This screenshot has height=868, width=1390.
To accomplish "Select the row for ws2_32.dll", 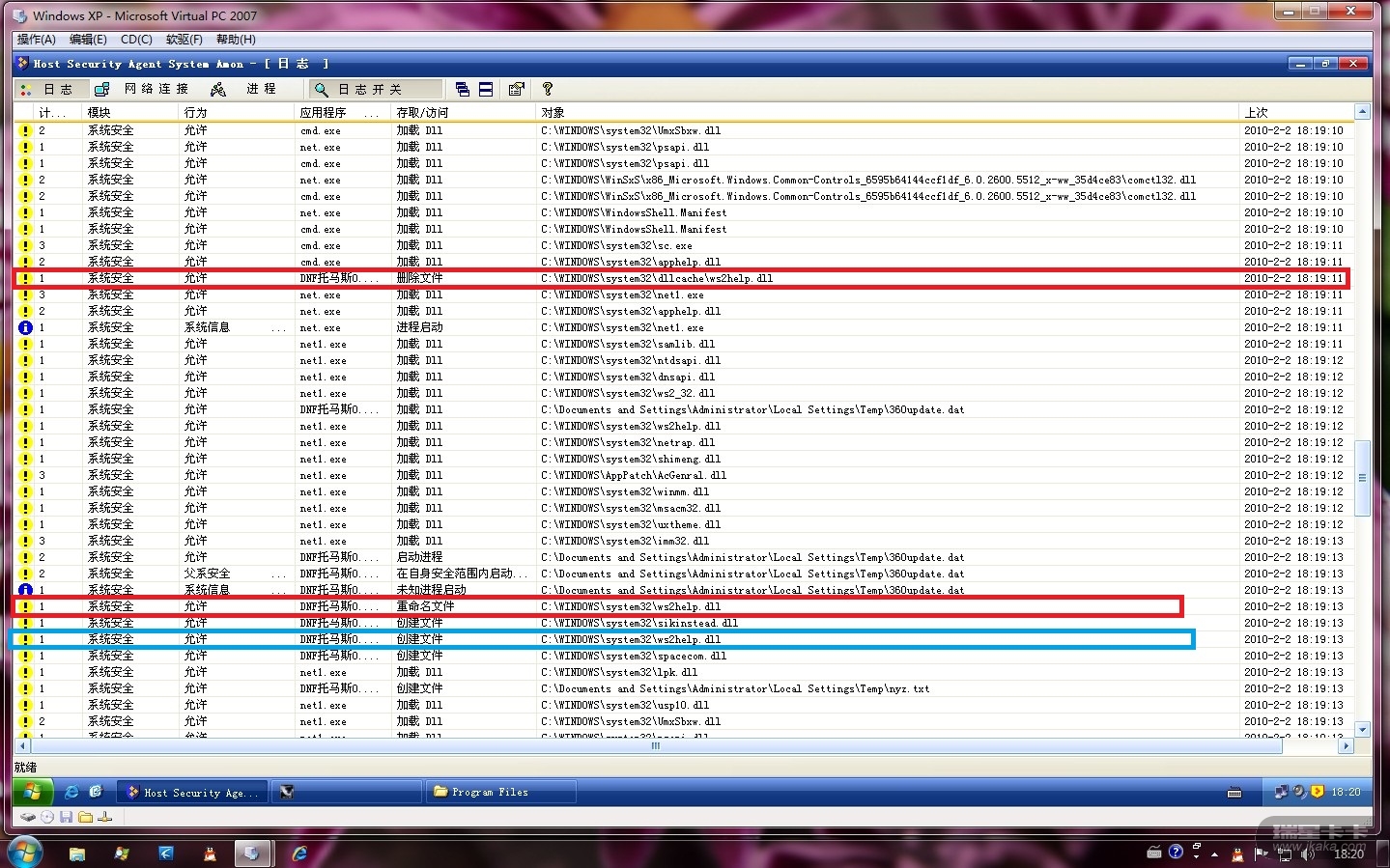I will click(684, 393).
